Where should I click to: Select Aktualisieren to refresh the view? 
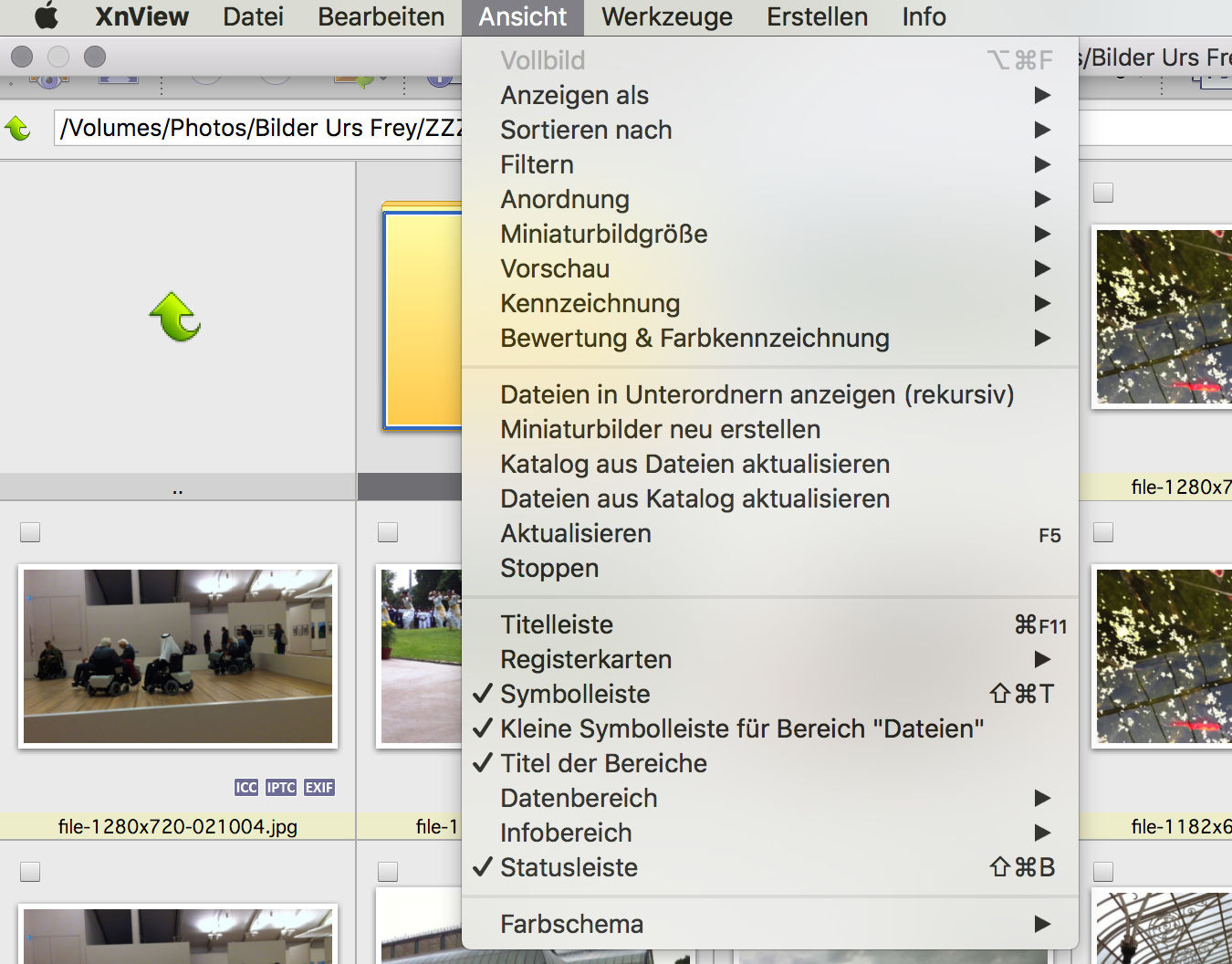point(770,533)
